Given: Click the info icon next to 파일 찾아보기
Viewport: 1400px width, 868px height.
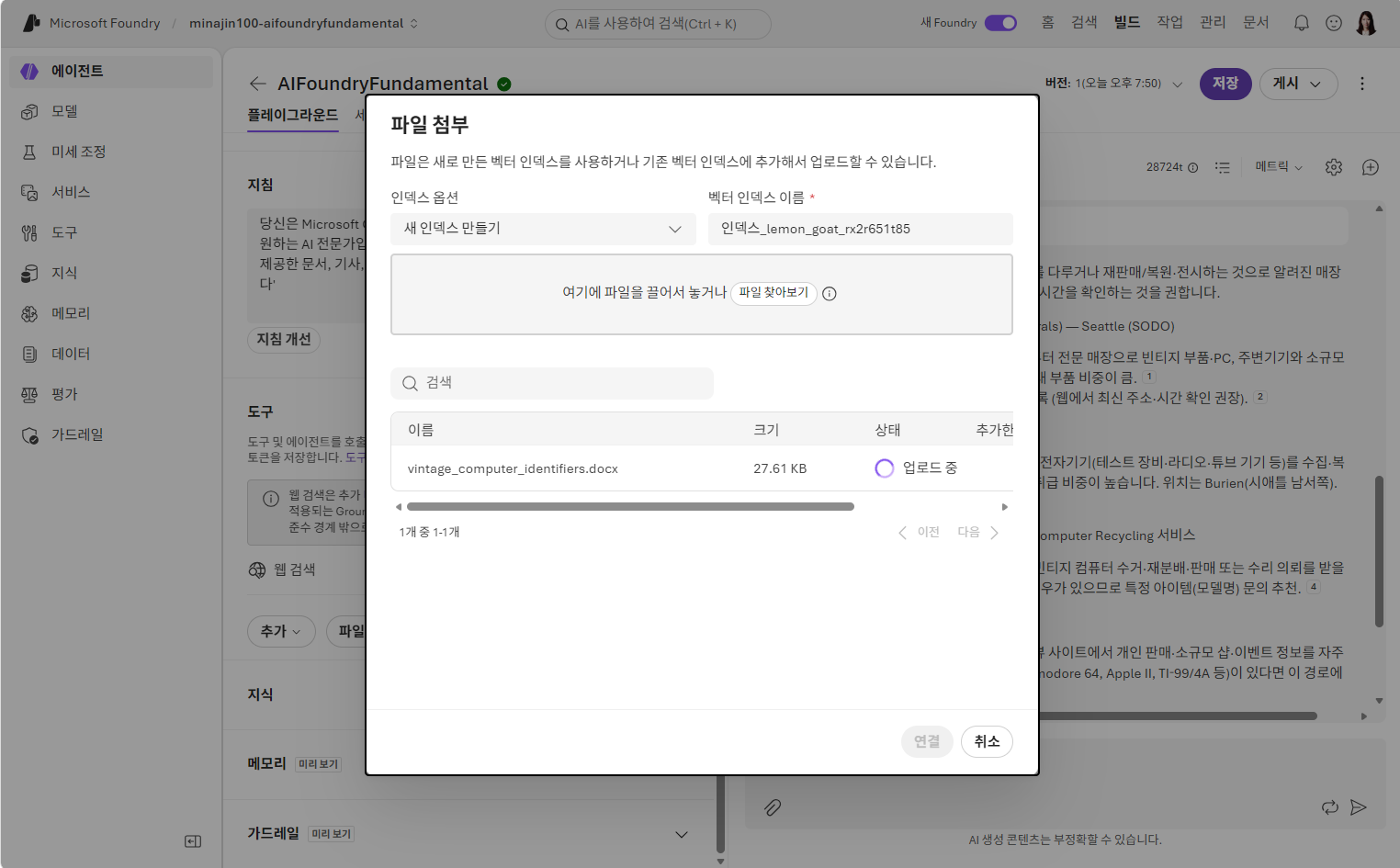Looking at the screenshot, I should [830, 294].
